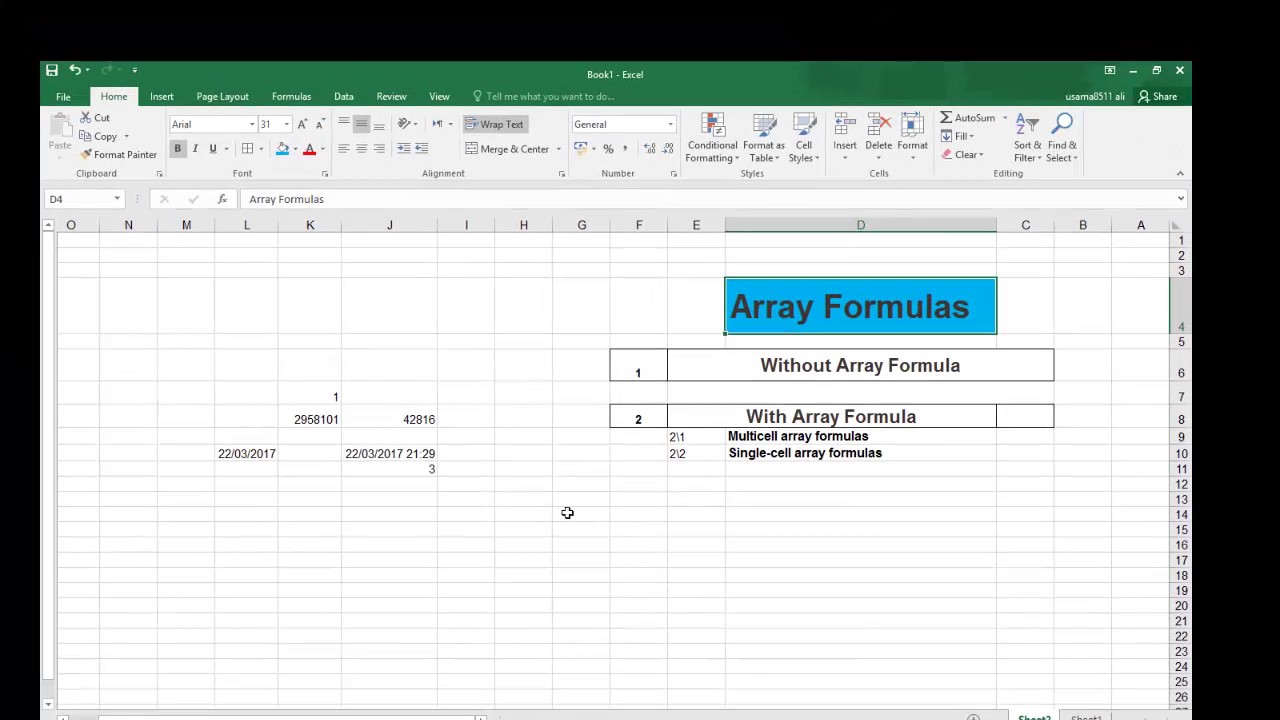Screen dimensions: 1280x720
Task: Activate the Format Painter brush
Action: (x=118, y=155)
